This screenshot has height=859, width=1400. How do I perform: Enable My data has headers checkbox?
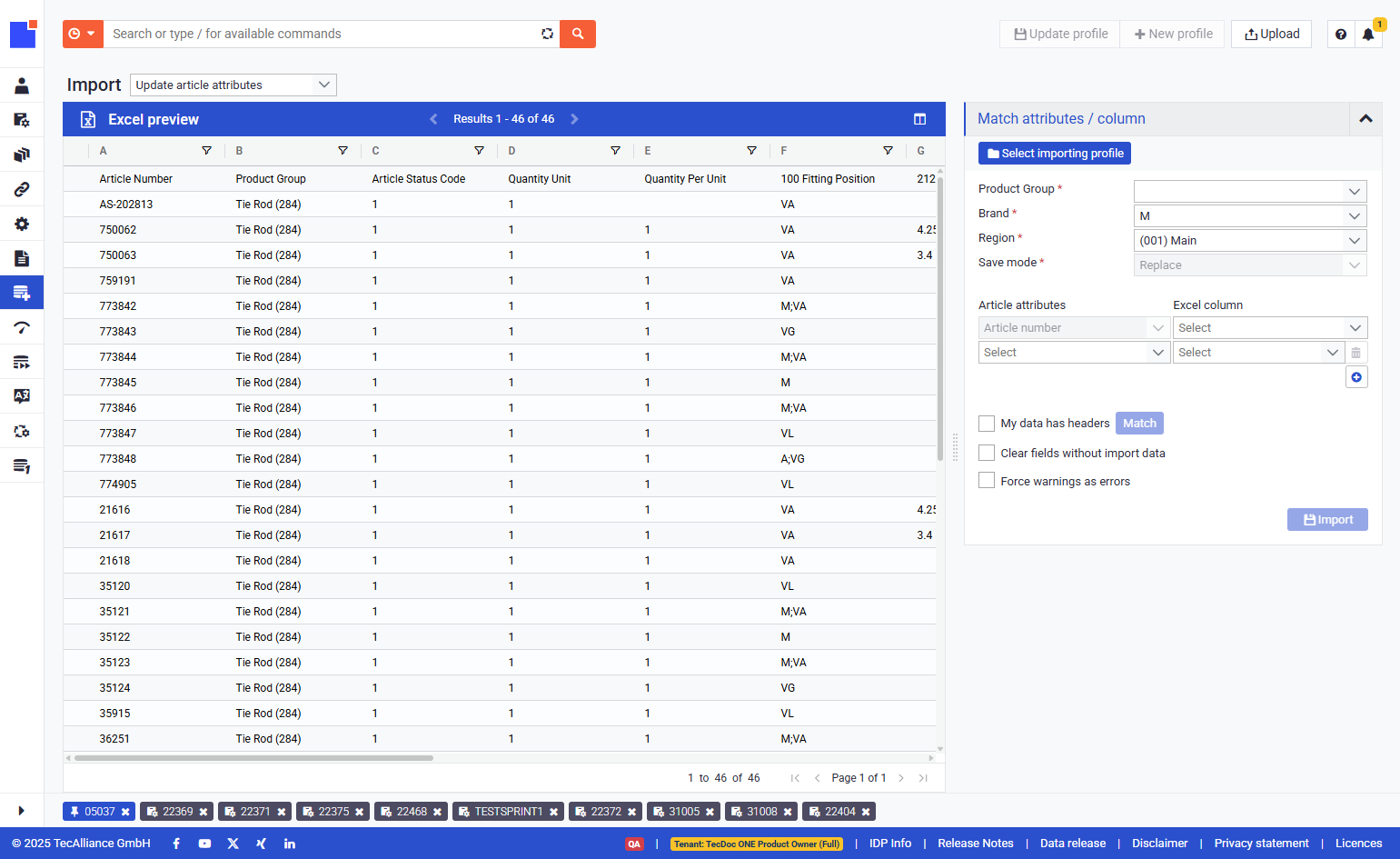tap(987, 424)
